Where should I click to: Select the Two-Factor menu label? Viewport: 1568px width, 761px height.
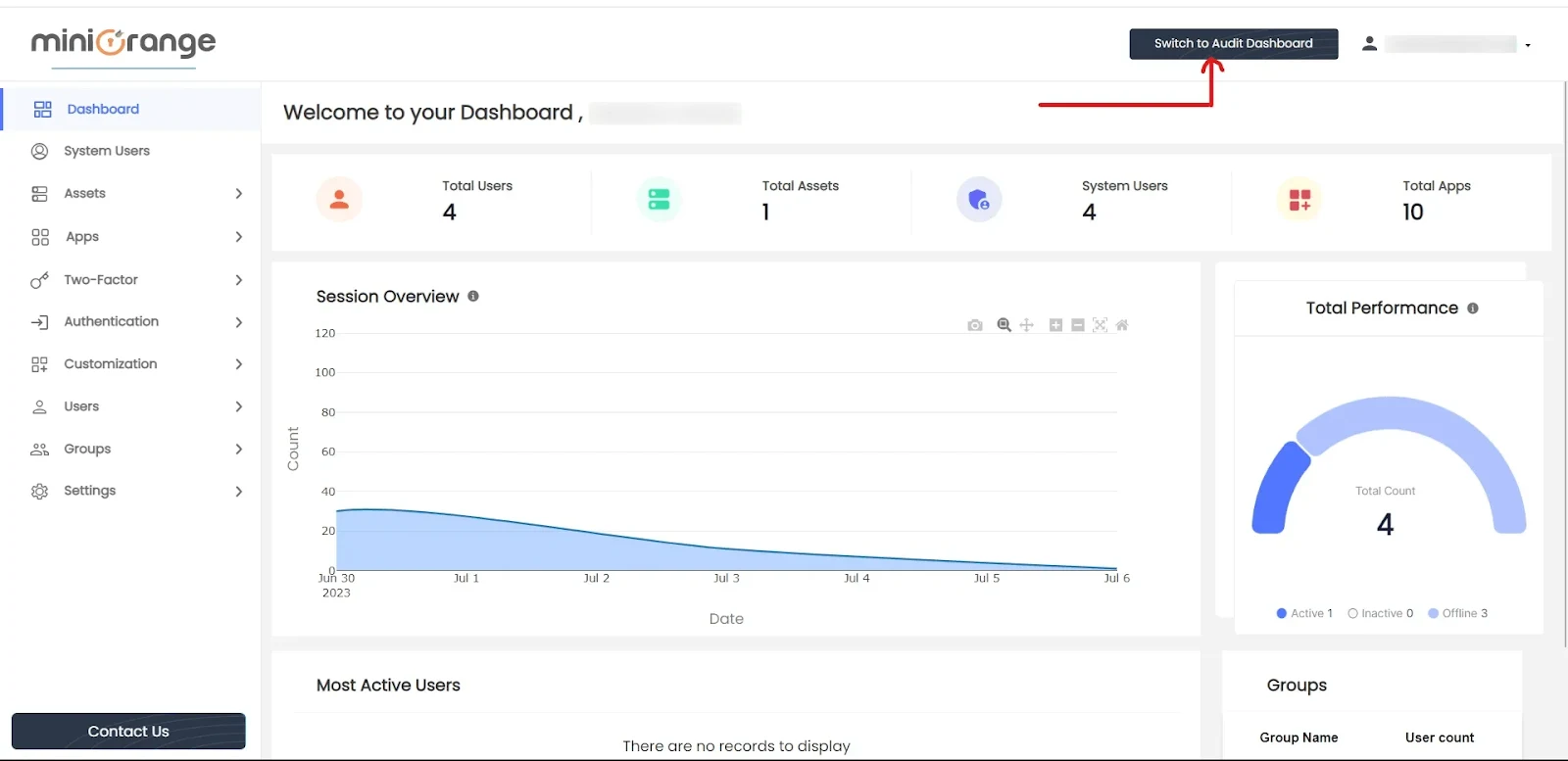pyautogui.click(x=101, y=280)
